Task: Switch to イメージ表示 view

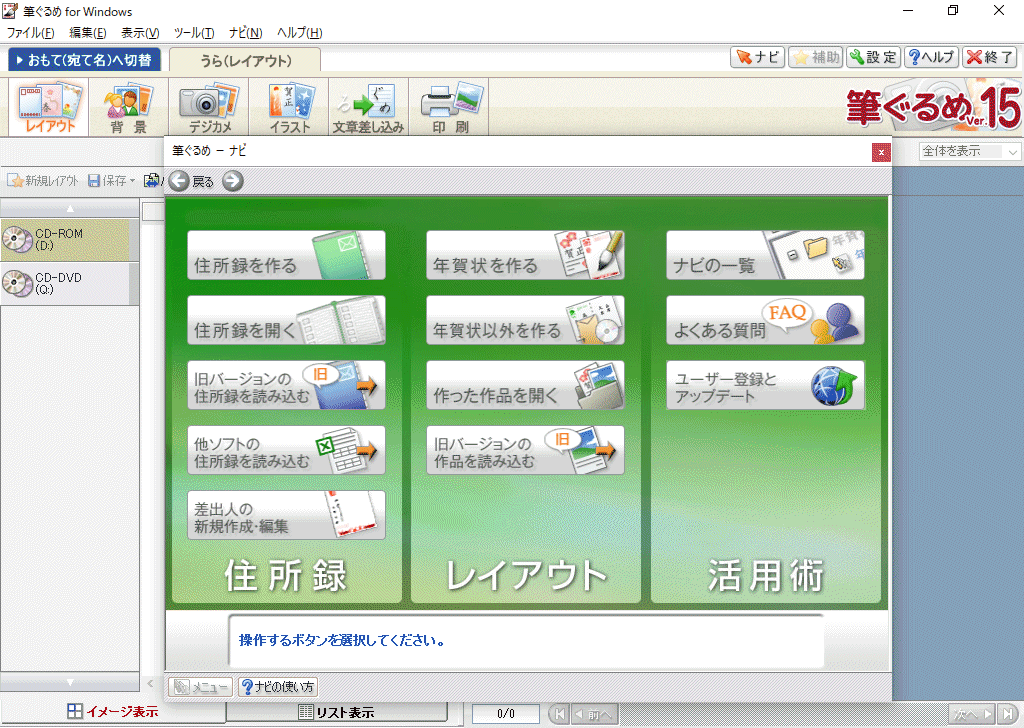Action: click(113, 712)
